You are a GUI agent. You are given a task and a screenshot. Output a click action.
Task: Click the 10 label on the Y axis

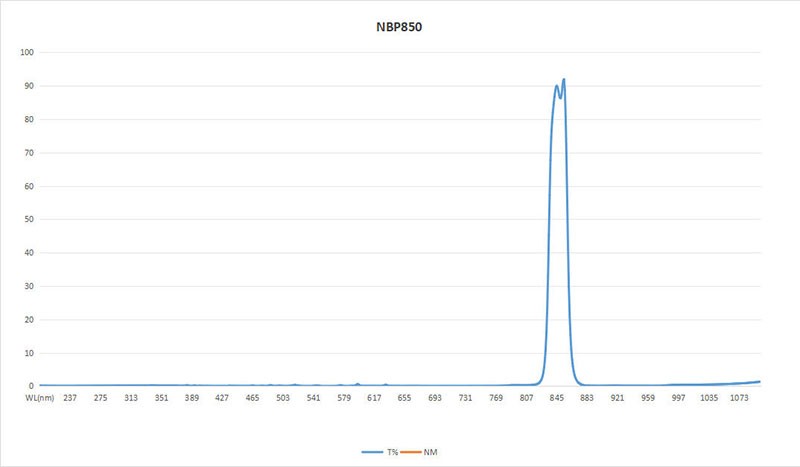(x=30, y=353)
